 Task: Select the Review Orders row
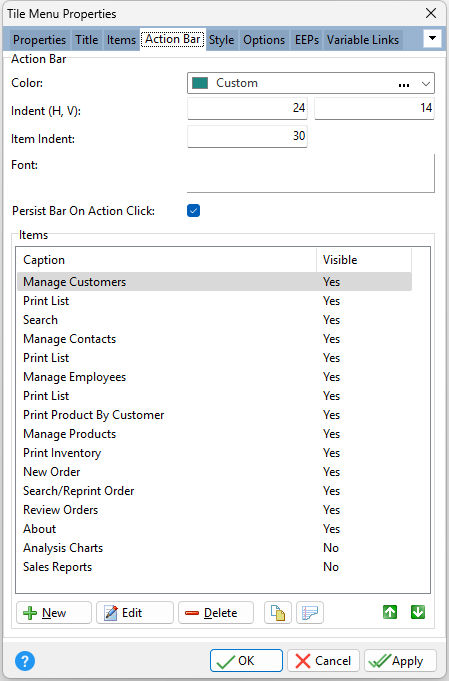[x=215, y=510]
